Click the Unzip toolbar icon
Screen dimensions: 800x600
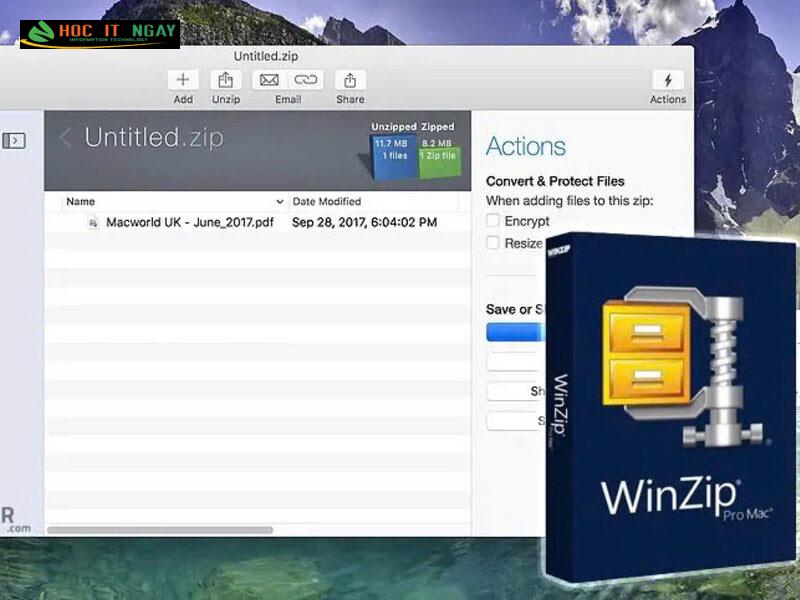pos(226,80)
